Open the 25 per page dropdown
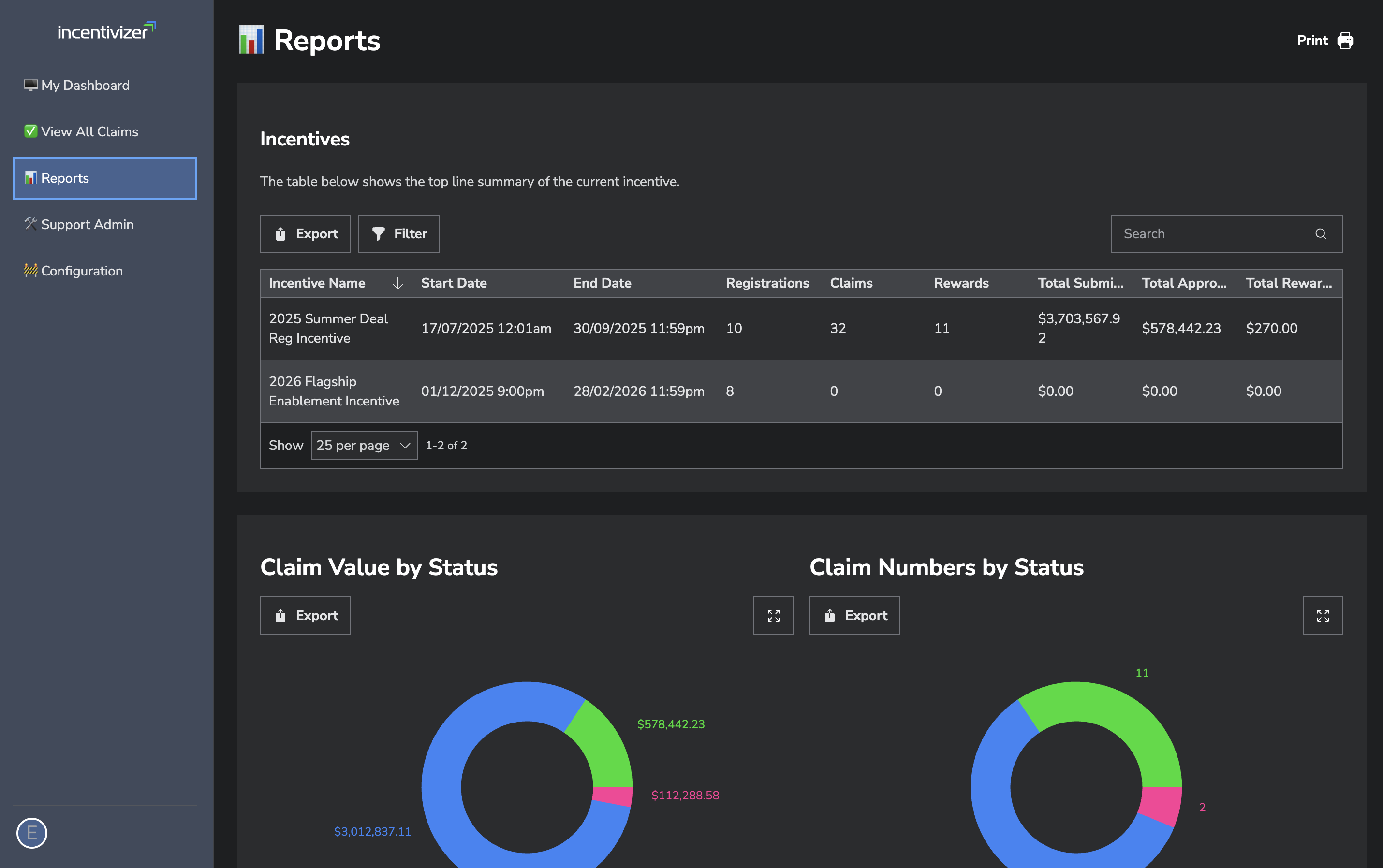1383x868 pixels. click(364, 446)
